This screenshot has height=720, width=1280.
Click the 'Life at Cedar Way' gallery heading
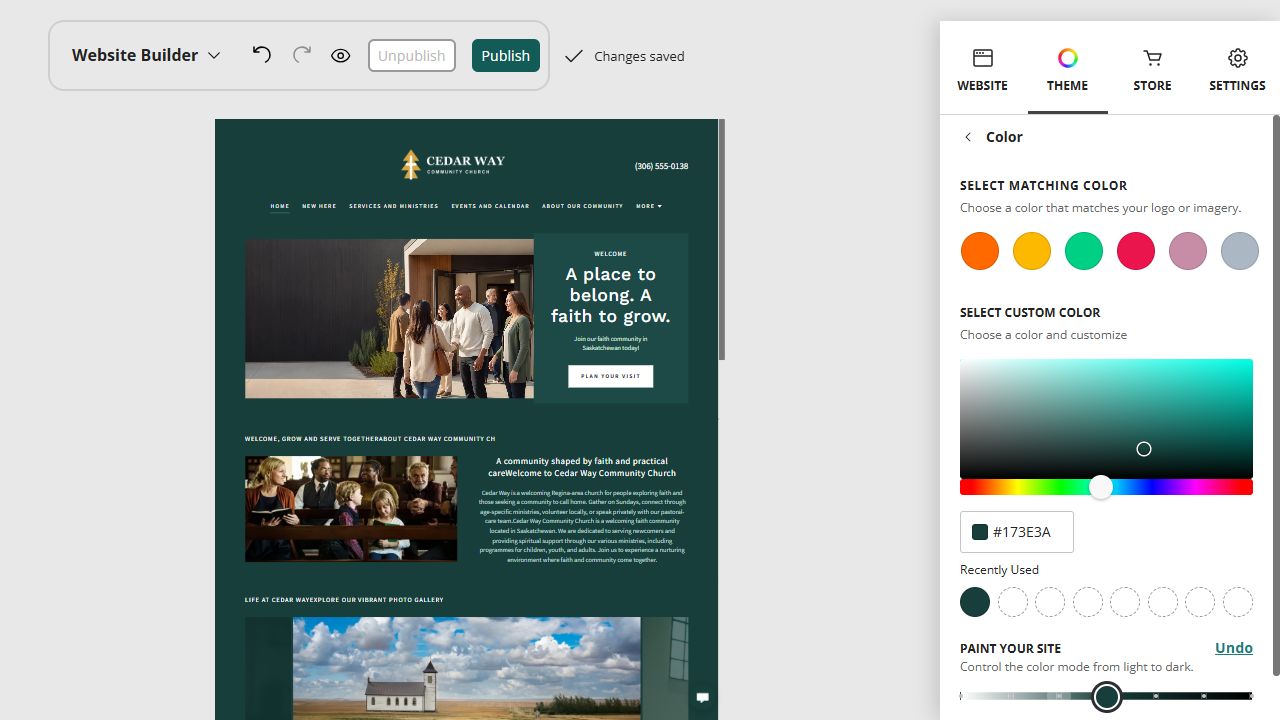point(344,600)
